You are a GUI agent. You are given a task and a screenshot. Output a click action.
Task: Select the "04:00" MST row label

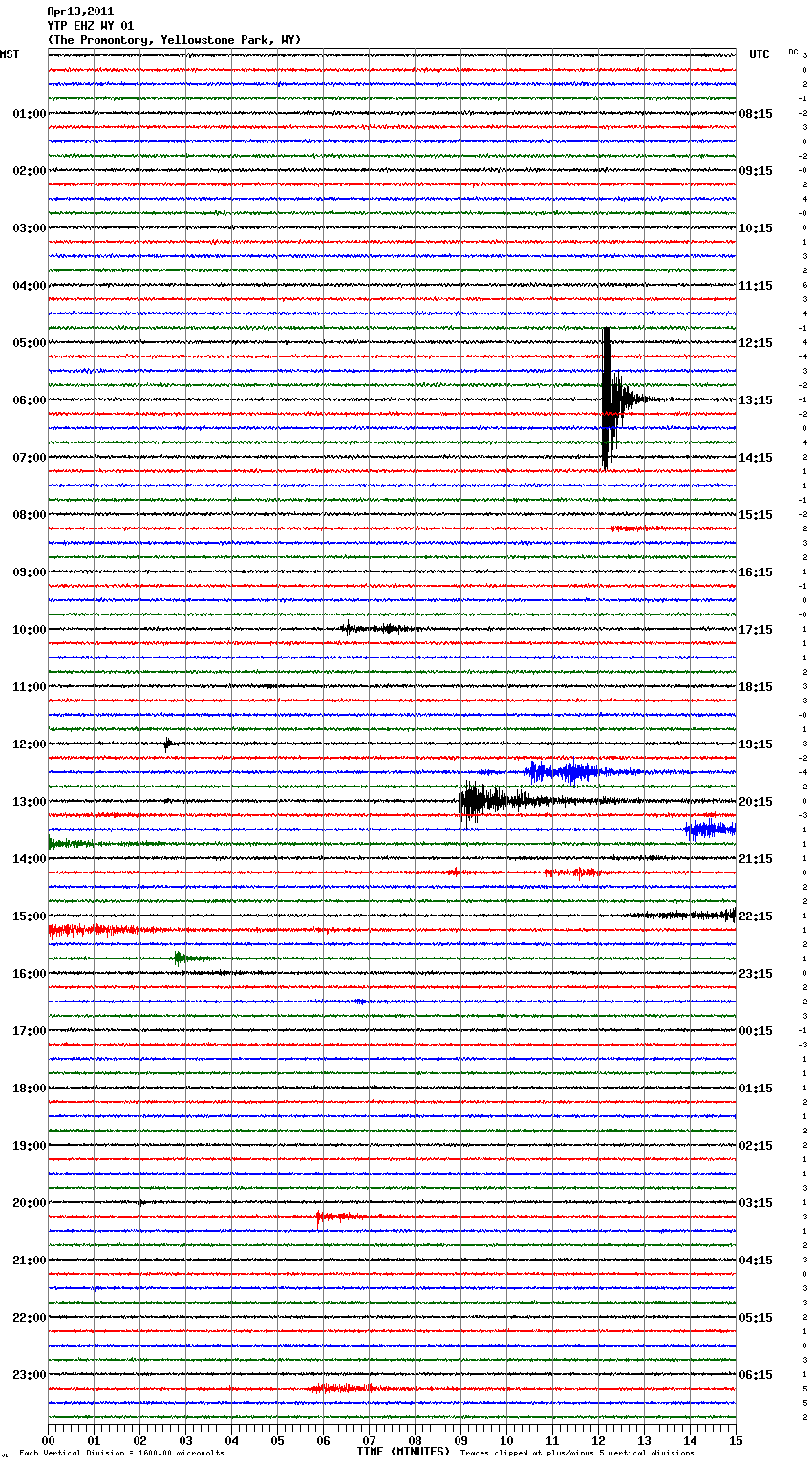[x=30, y=286]
